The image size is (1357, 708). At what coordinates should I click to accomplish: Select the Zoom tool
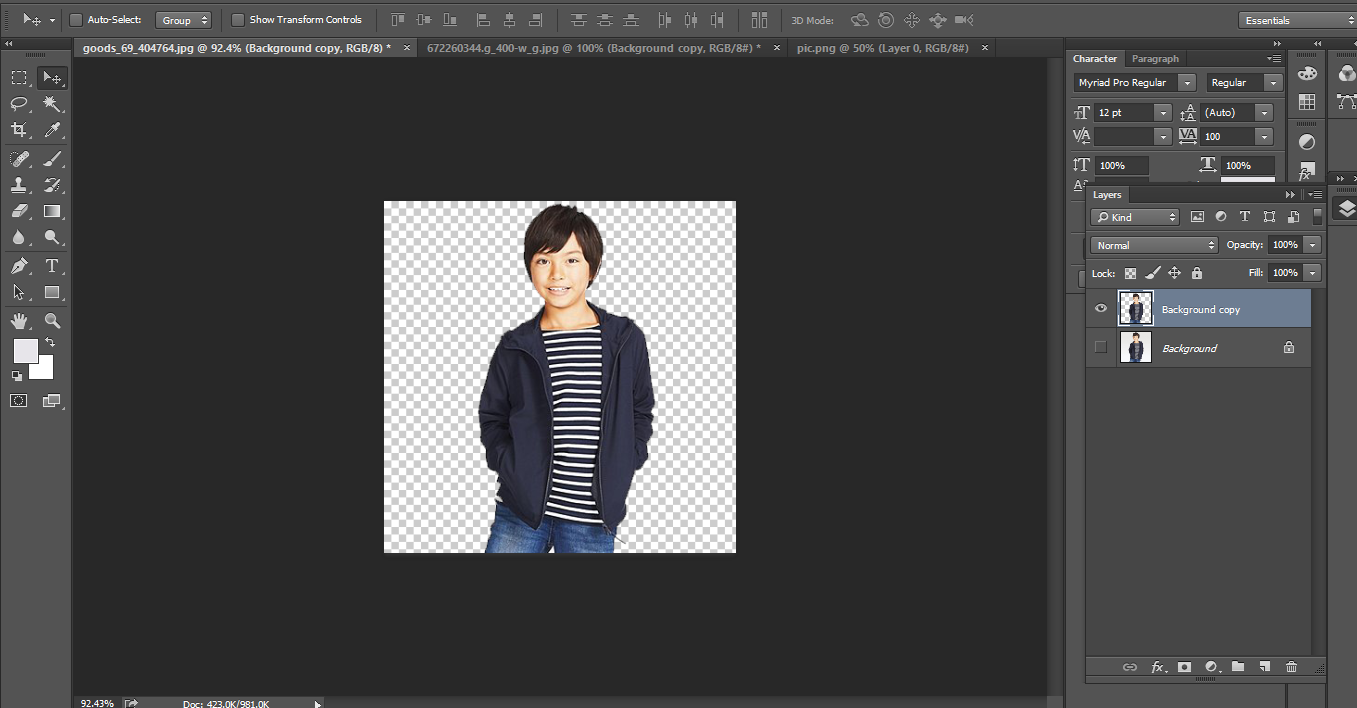click(x=52, y=321)
